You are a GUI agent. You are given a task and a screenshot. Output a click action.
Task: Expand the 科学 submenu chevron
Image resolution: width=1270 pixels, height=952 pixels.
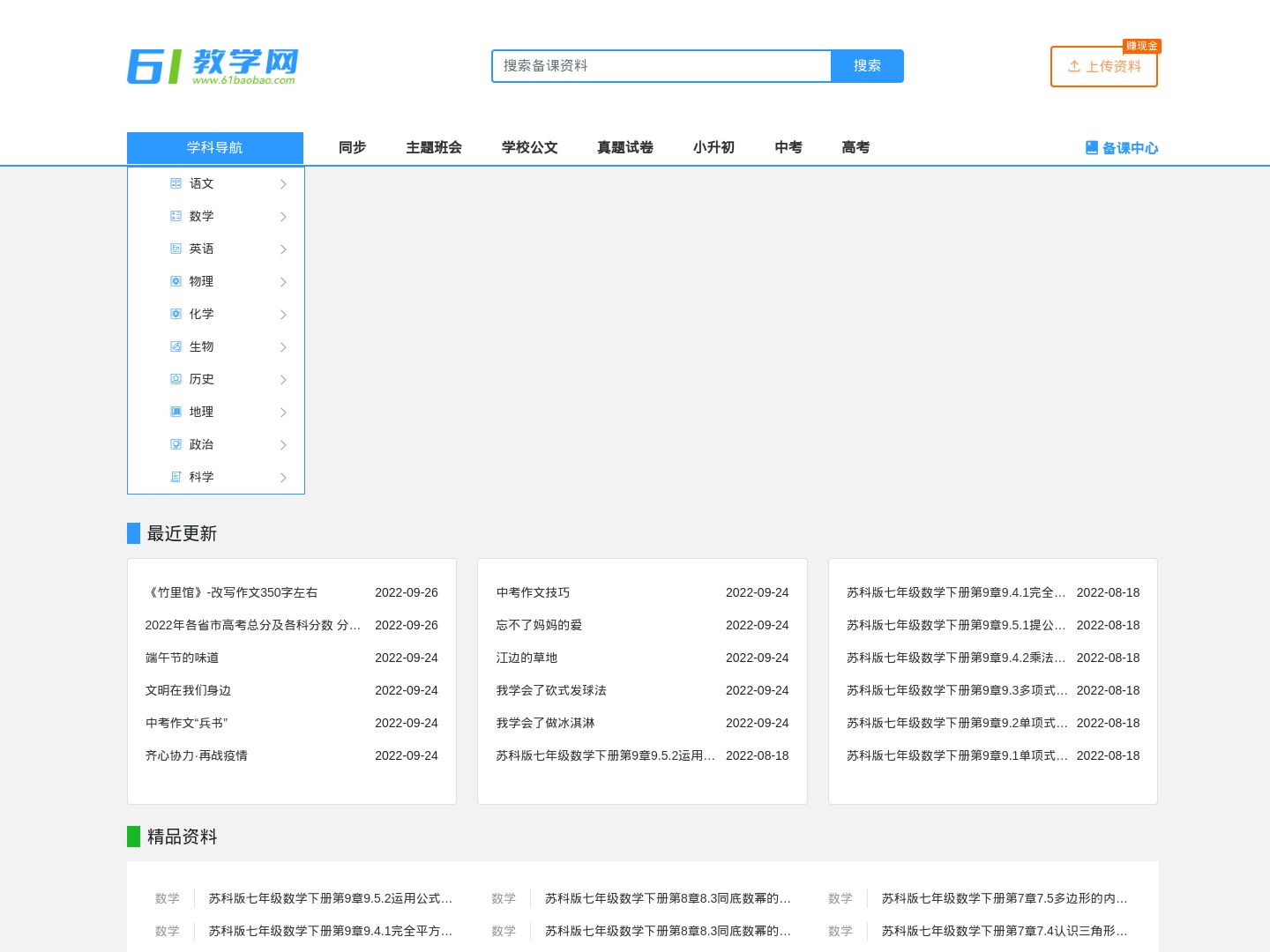pyautogui.click(x=283, y=478)
